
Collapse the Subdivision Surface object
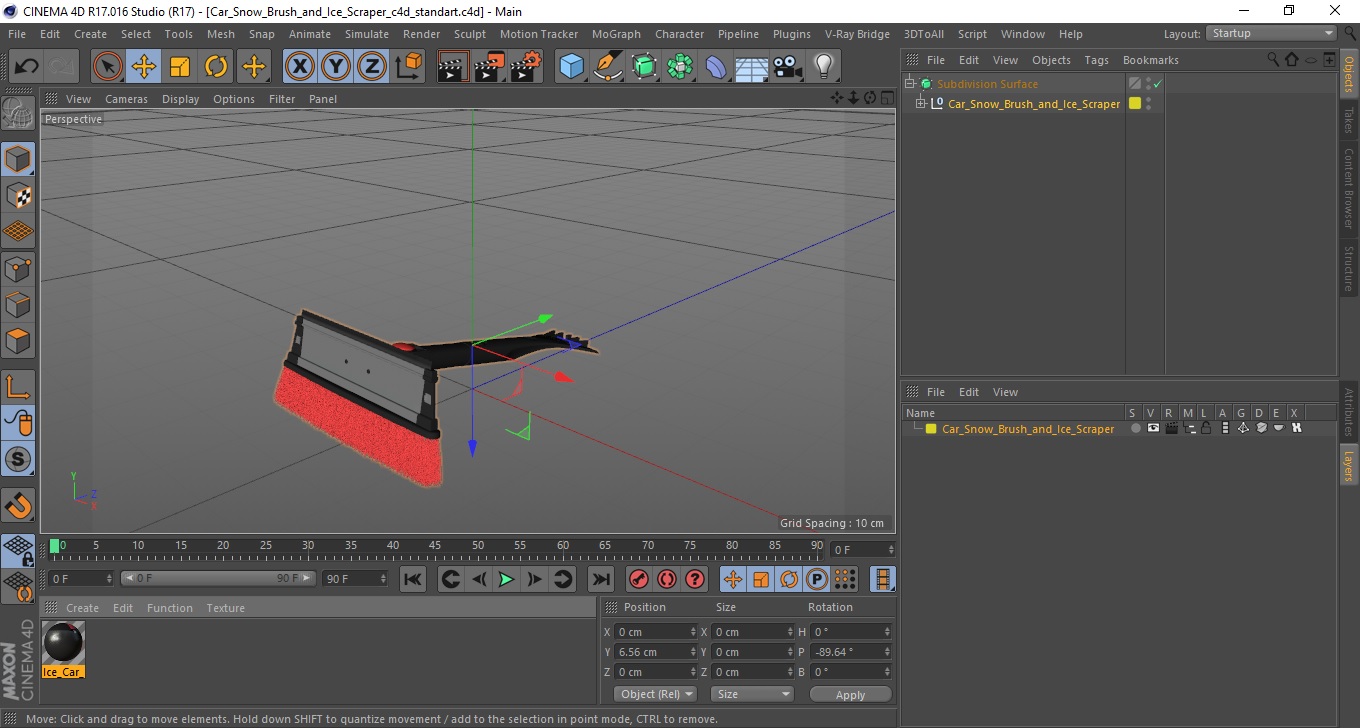pyautogui.click(x=909, y=84)
